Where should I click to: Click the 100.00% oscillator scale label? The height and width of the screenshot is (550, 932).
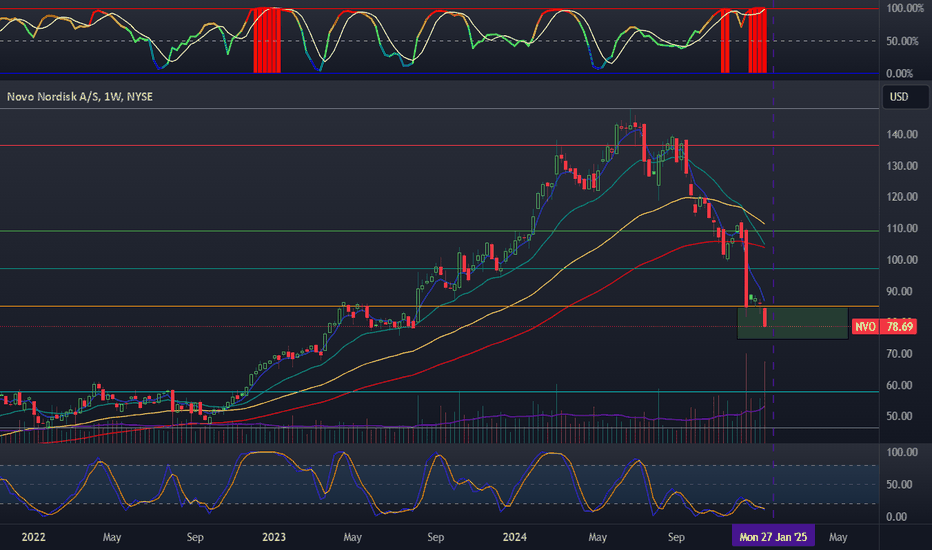tap(905, 8)
